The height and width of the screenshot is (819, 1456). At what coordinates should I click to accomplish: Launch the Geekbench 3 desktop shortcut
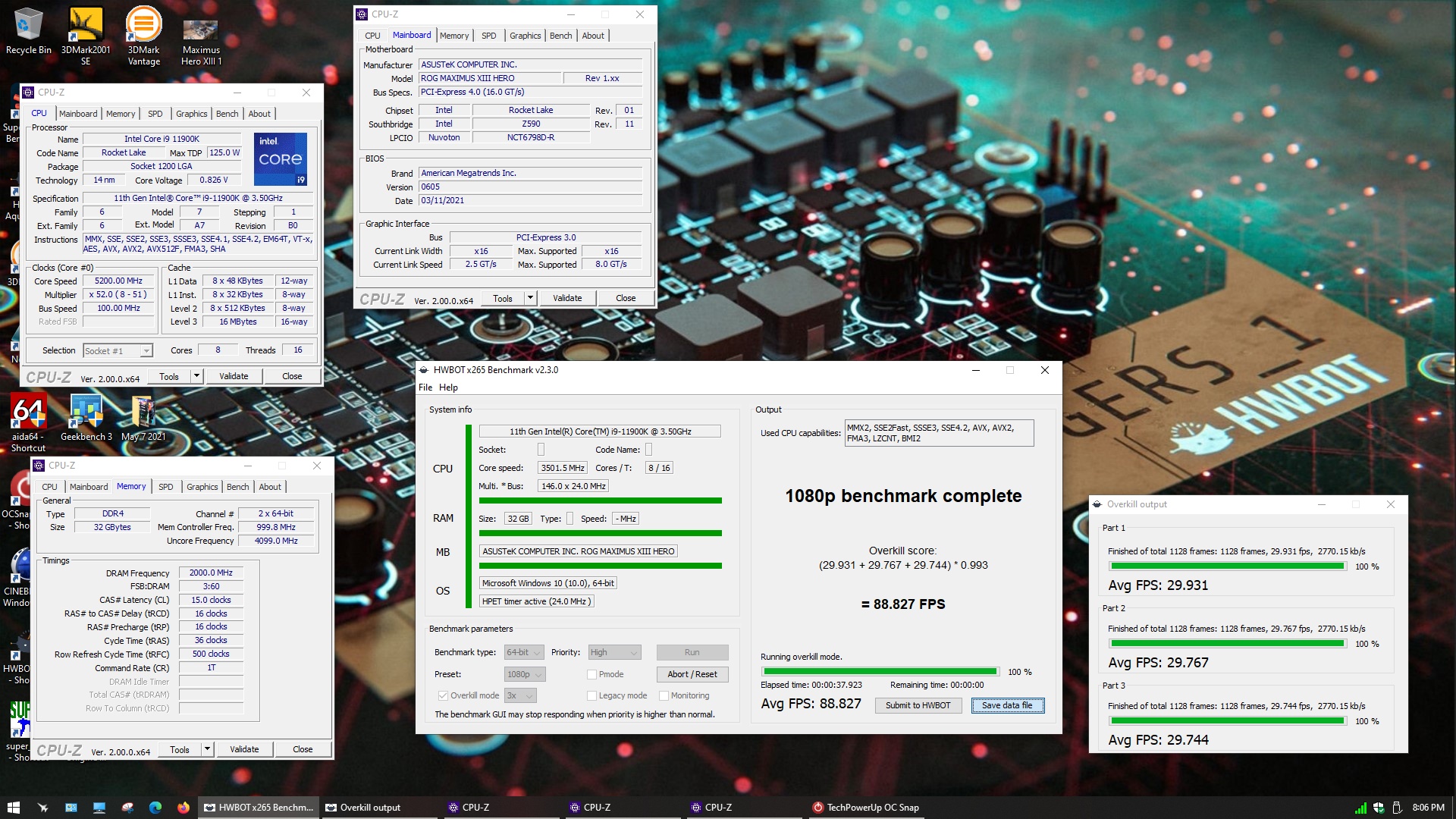coord(86,417)
